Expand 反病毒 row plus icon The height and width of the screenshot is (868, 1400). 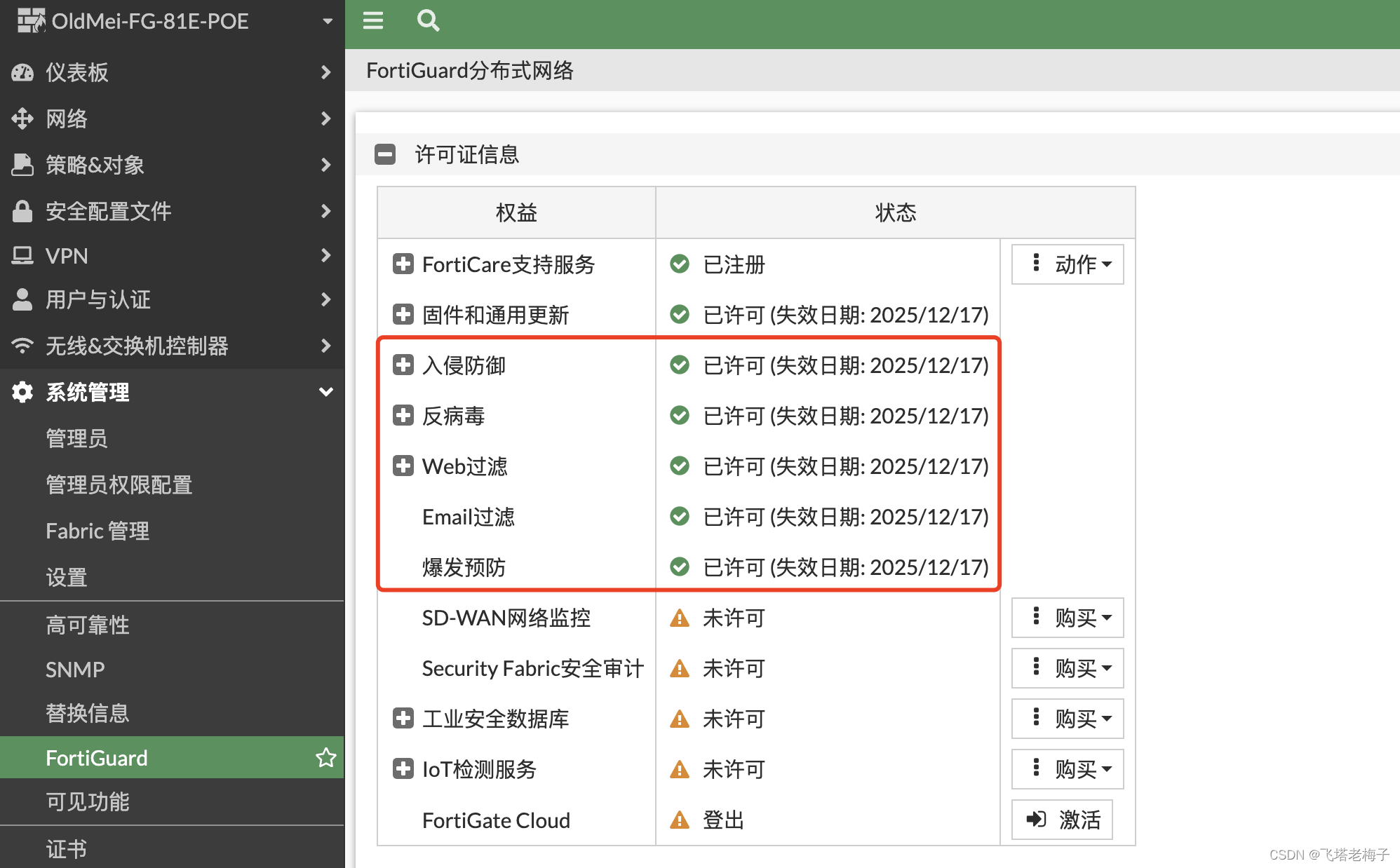pyautogui.click(x=403, y=416)
